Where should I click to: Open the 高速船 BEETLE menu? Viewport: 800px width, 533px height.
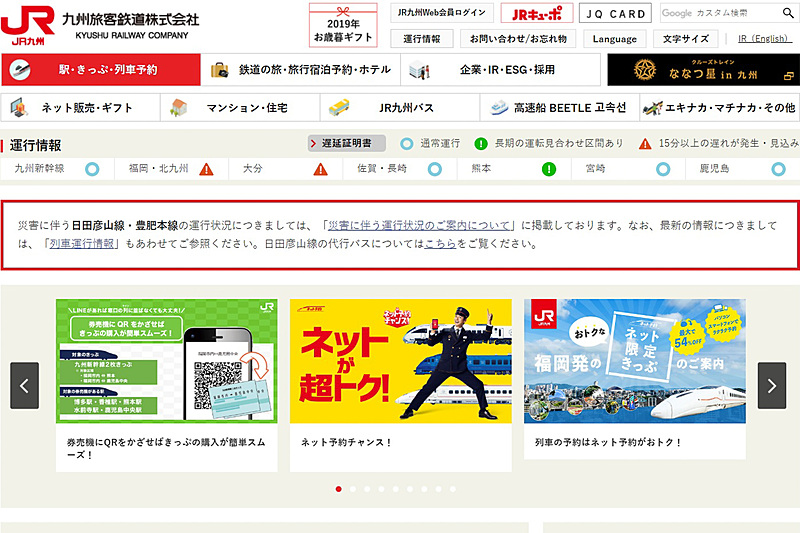click(559, 108)
